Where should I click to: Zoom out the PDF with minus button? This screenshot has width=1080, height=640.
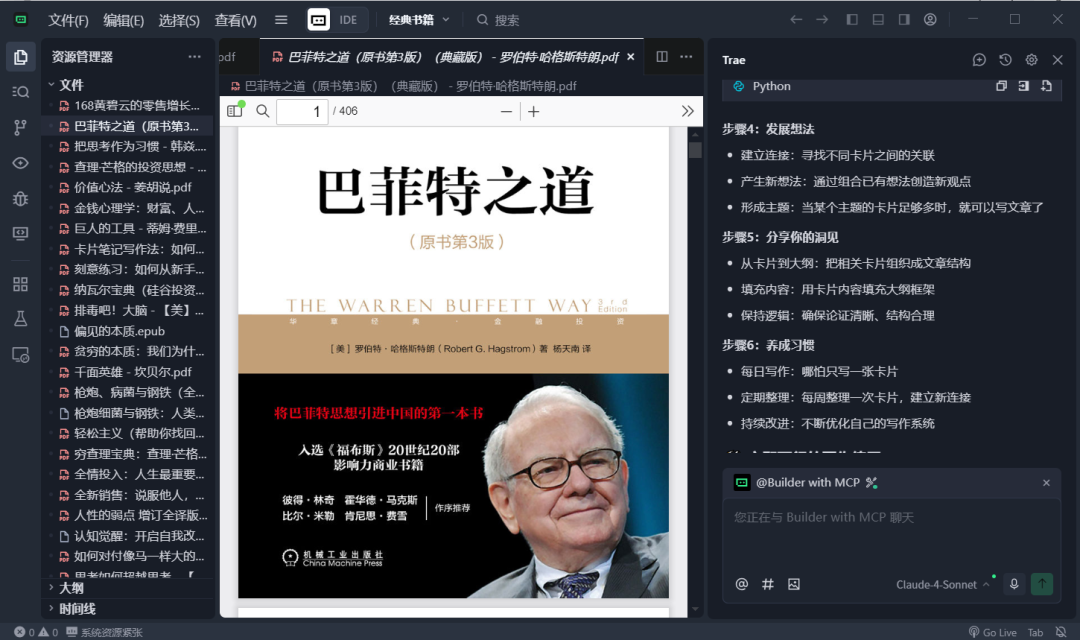pyautogui.click(x=506, y=111)
